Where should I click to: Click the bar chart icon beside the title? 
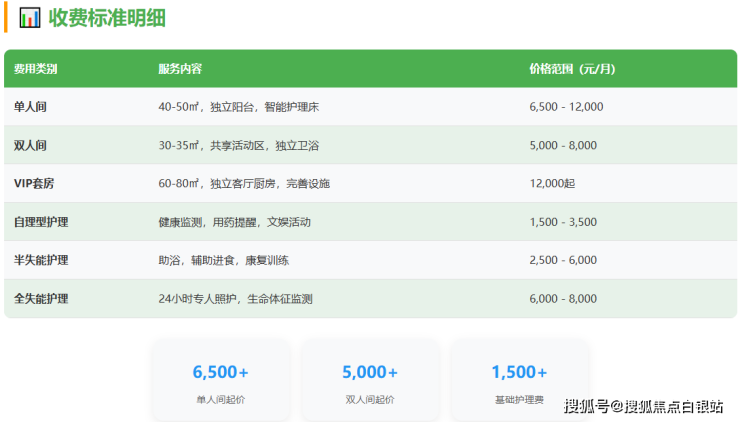coord(30,17)
